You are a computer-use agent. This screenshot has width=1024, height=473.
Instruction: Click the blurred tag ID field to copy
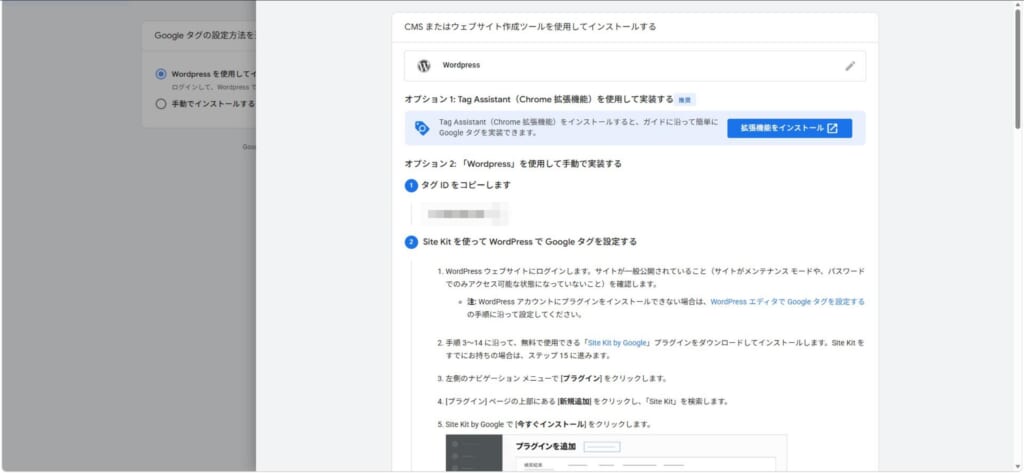pyautogui.click(x=465, y=214)
